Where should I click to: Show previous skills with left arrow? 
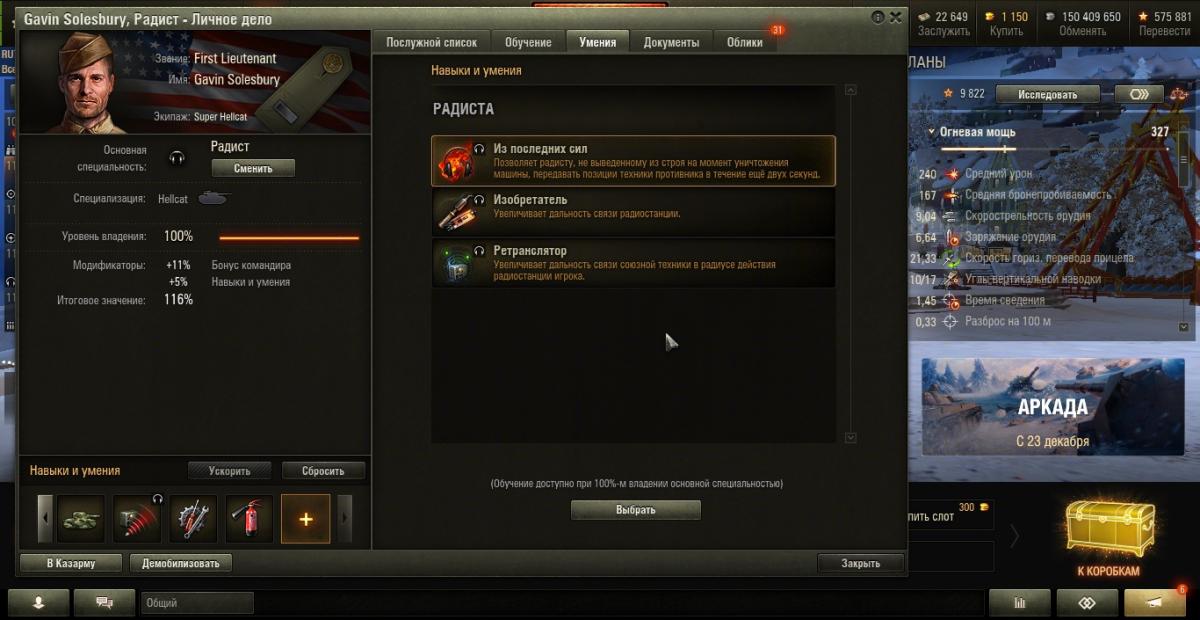tap(44, 519)
